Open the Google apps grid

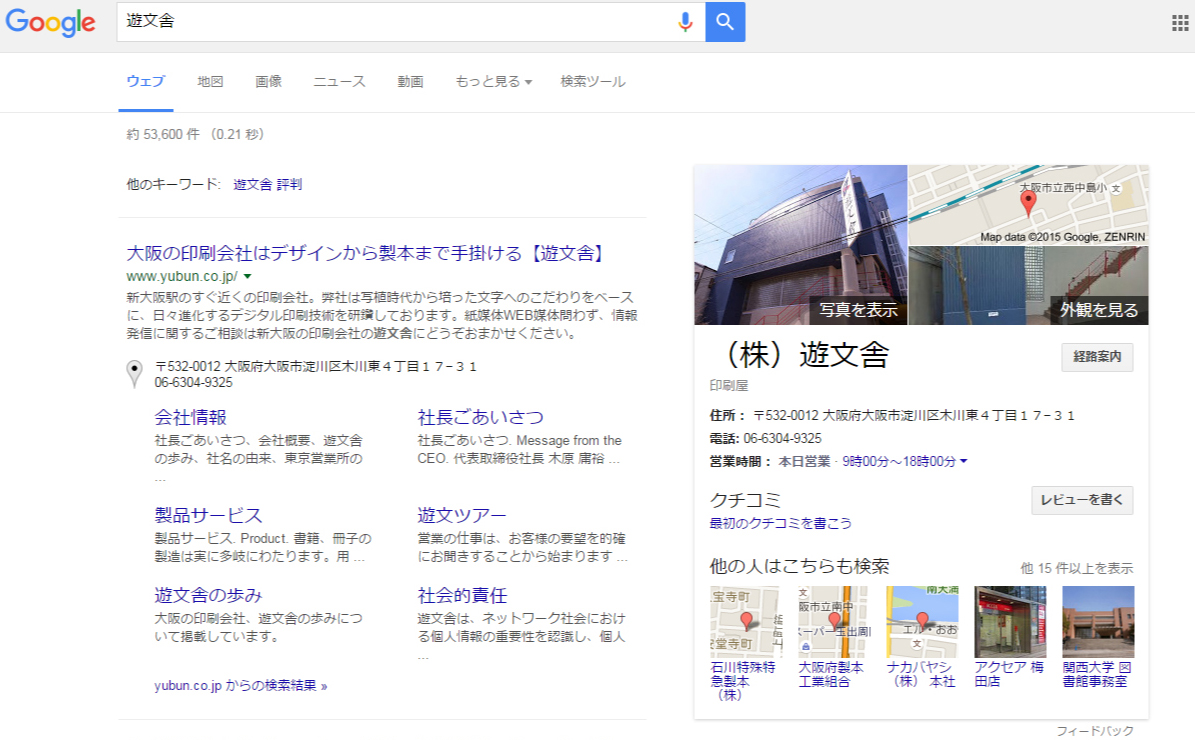point(1180,23)
